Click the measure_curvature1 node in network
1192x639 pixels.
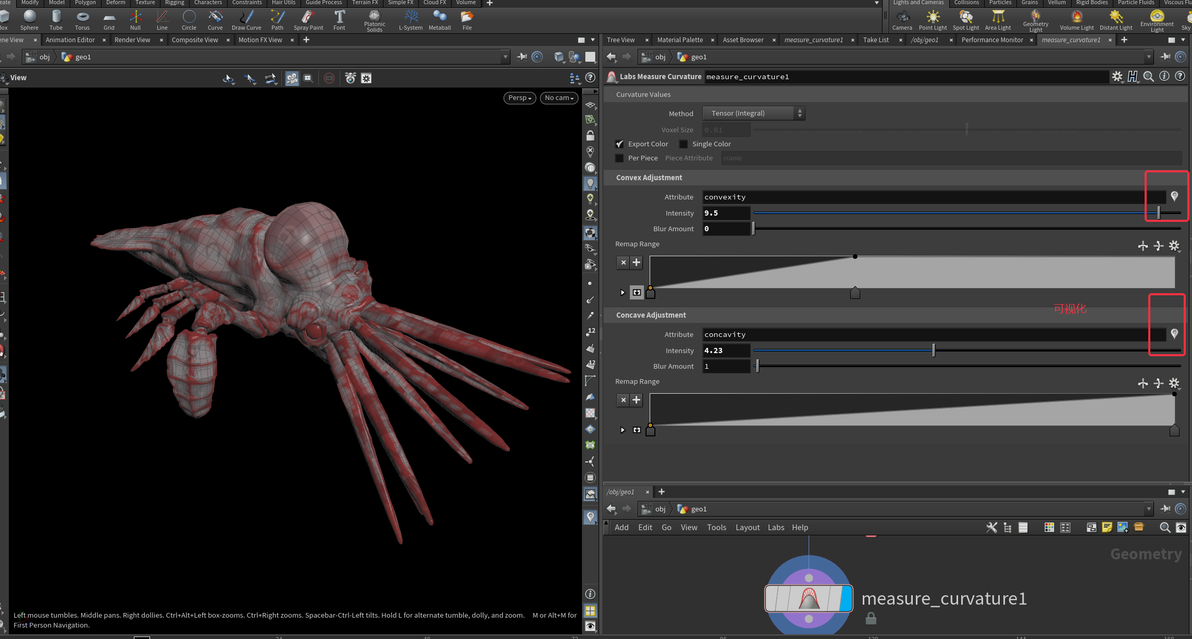(808, 599)
